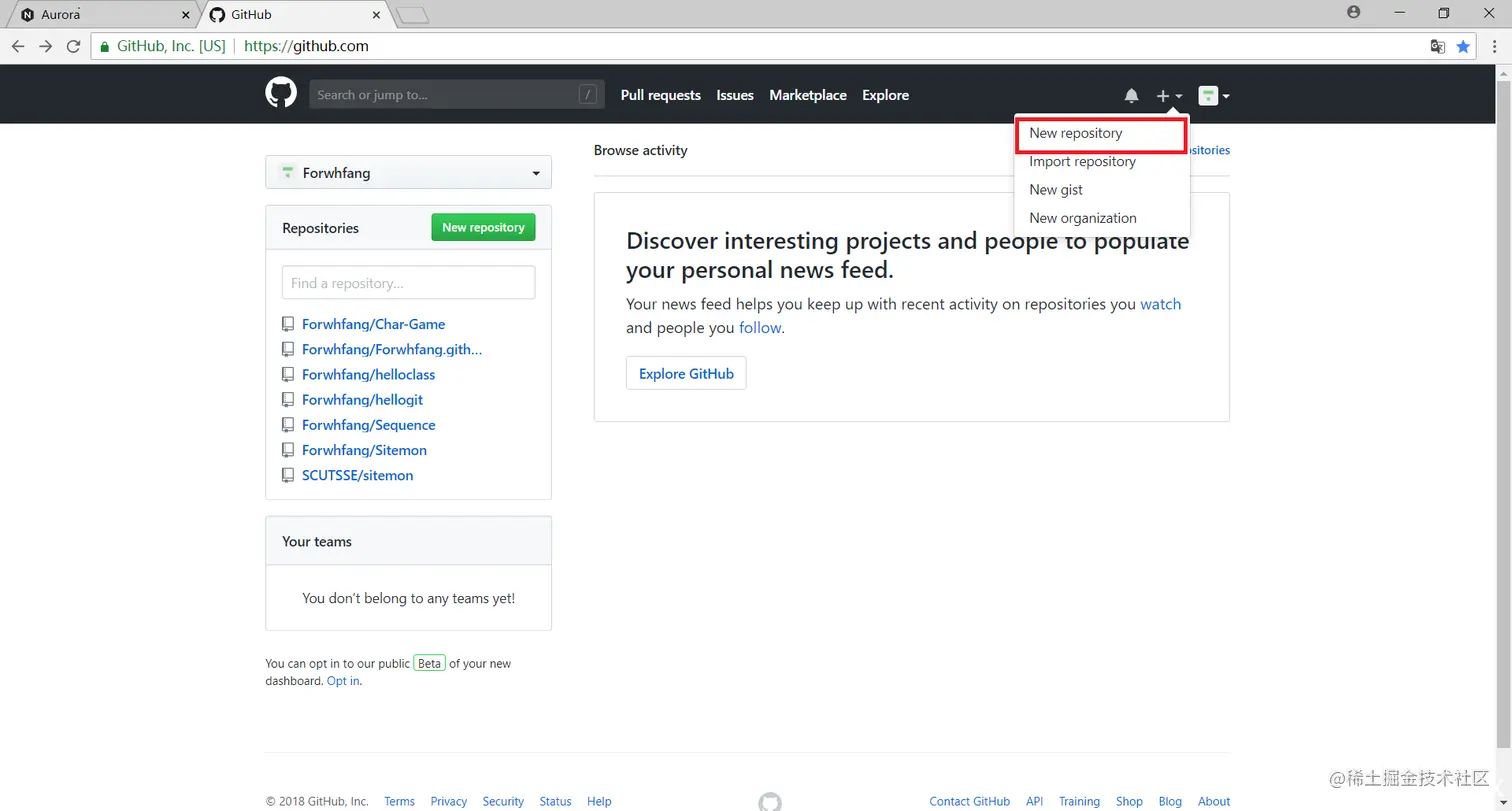Open the Help footer link
The width and height of the screenshot is (1512, 811).
[599, 801]
